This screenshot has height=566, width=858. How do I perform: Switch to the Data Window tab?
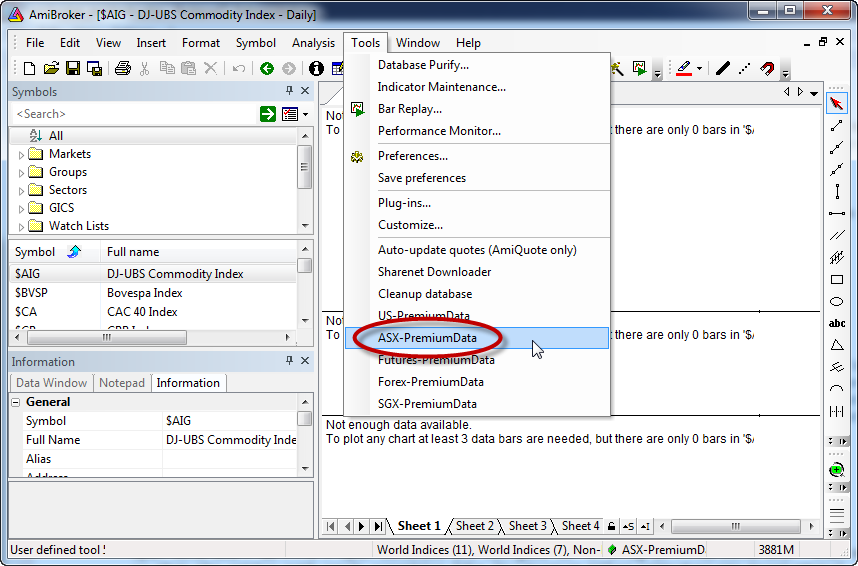pos(51,383)
